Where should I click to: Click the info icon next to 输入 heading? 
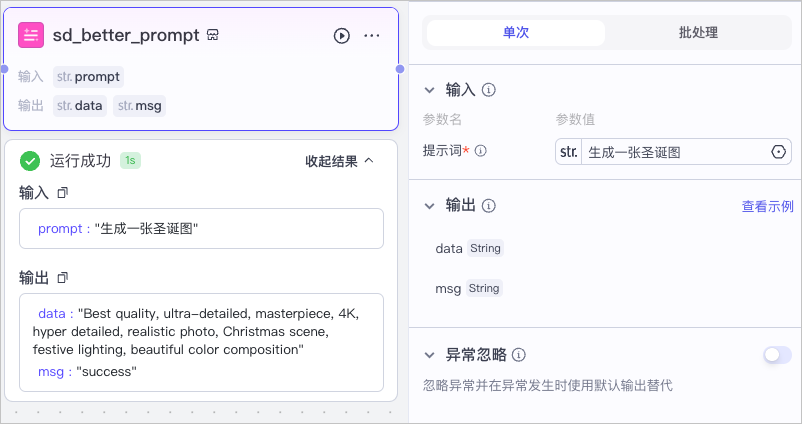tap(489, 90)
